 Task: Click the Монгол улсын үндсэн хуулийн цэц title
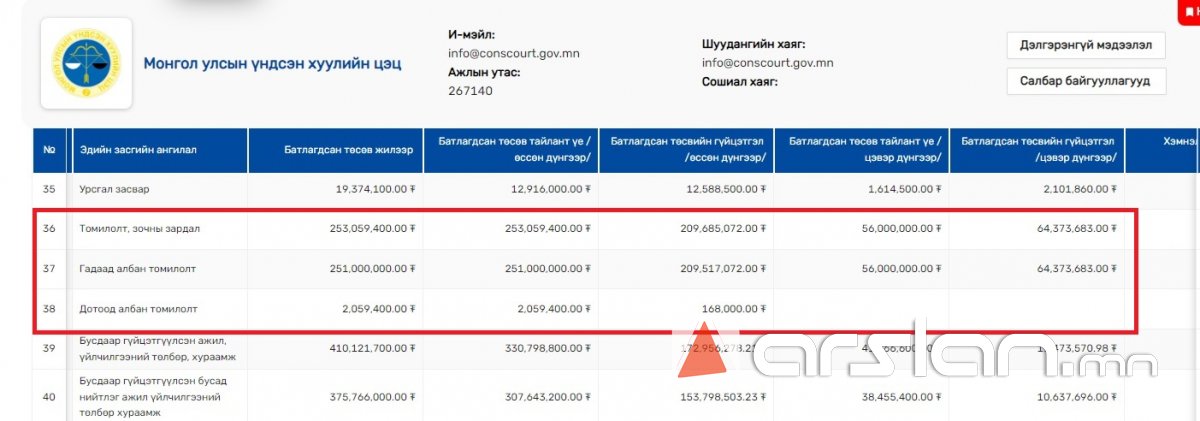point(272,64)
